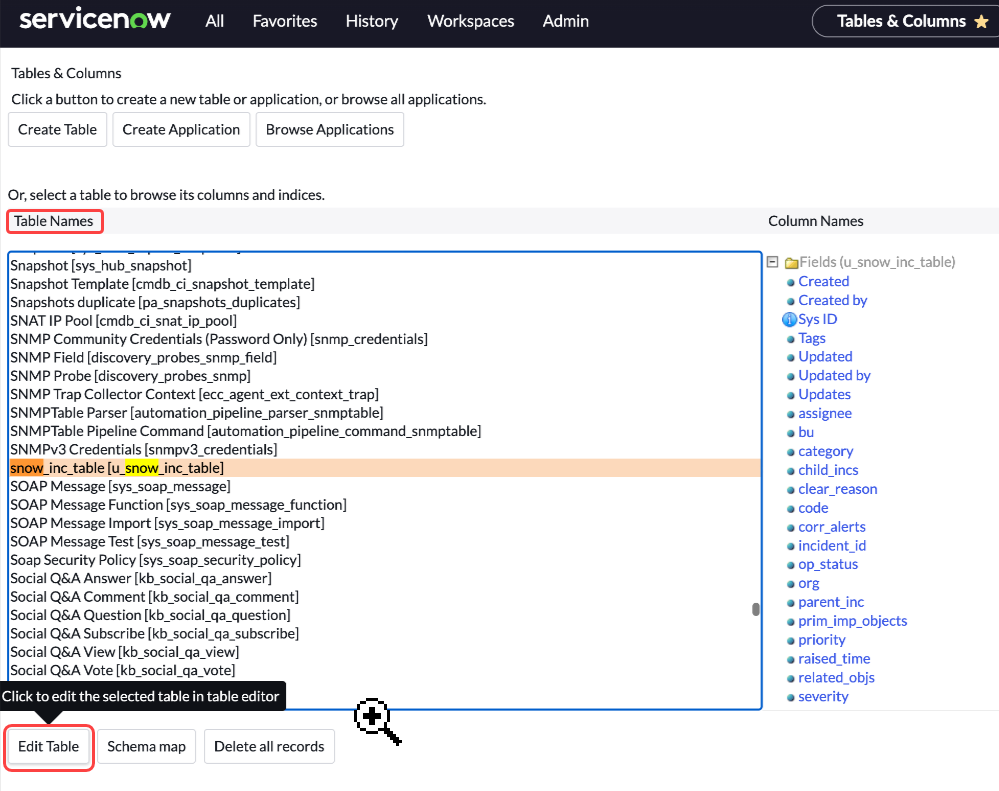
Task: Open the bu column
Action: 806,432
